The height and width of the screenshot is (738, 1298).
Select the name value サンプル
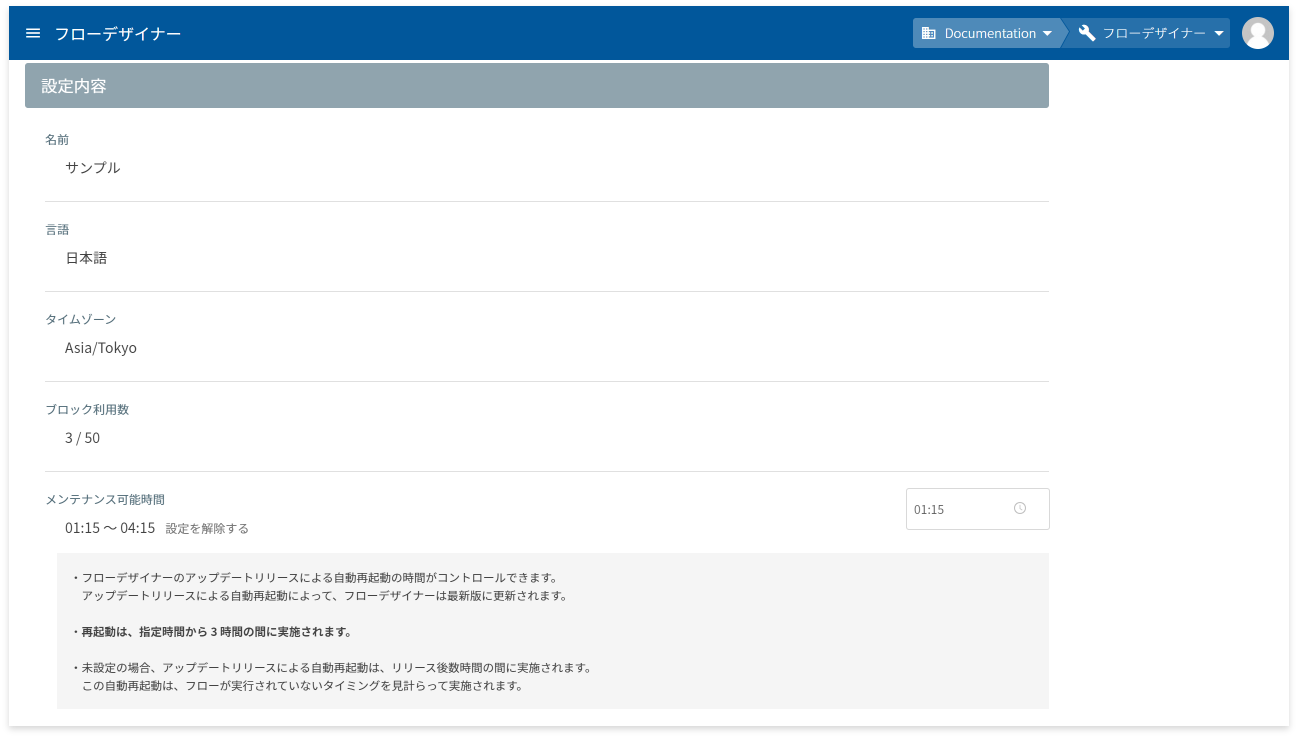93,168
